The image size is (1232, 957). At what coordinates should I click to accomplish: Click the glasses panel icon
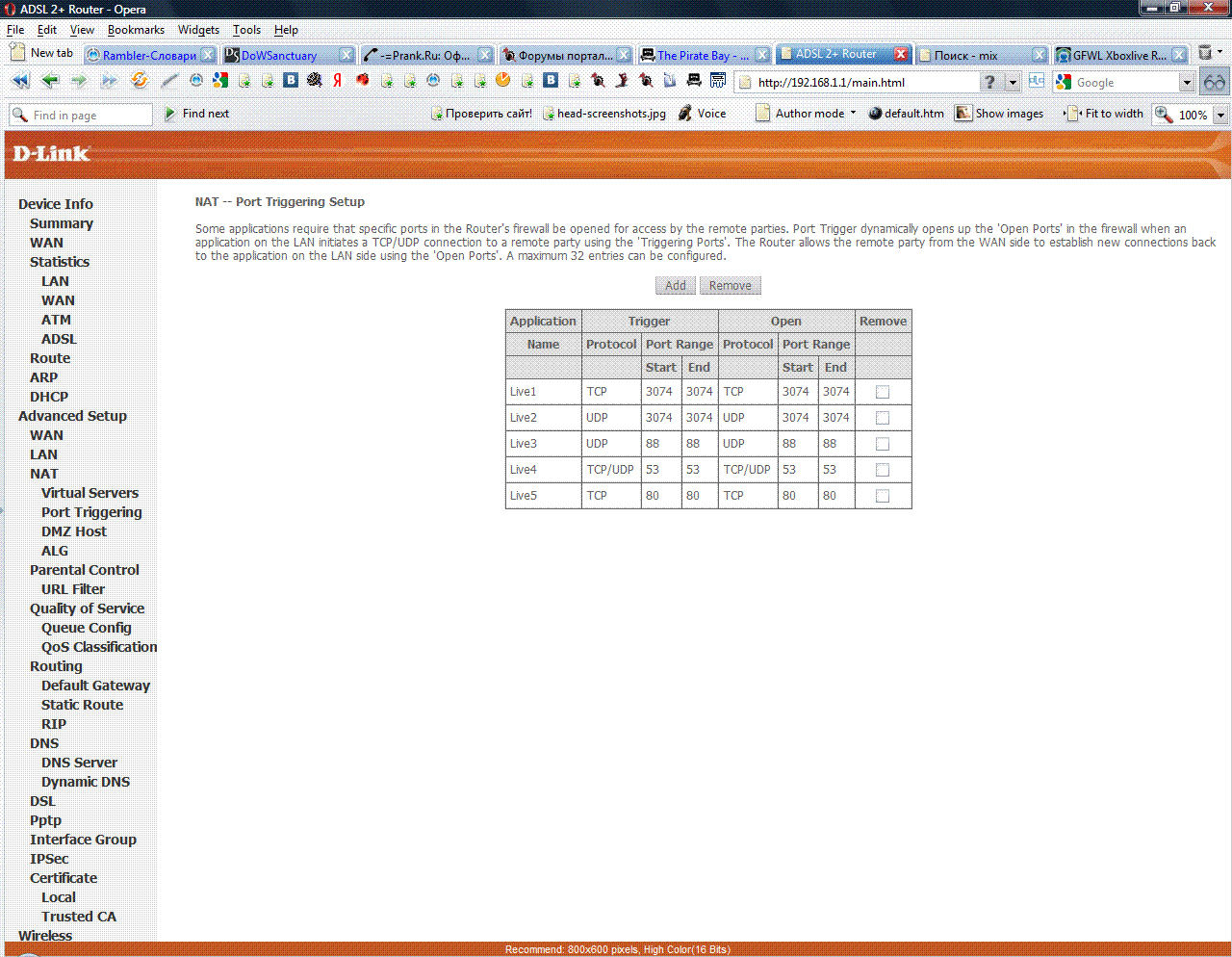click(1215, 82)
